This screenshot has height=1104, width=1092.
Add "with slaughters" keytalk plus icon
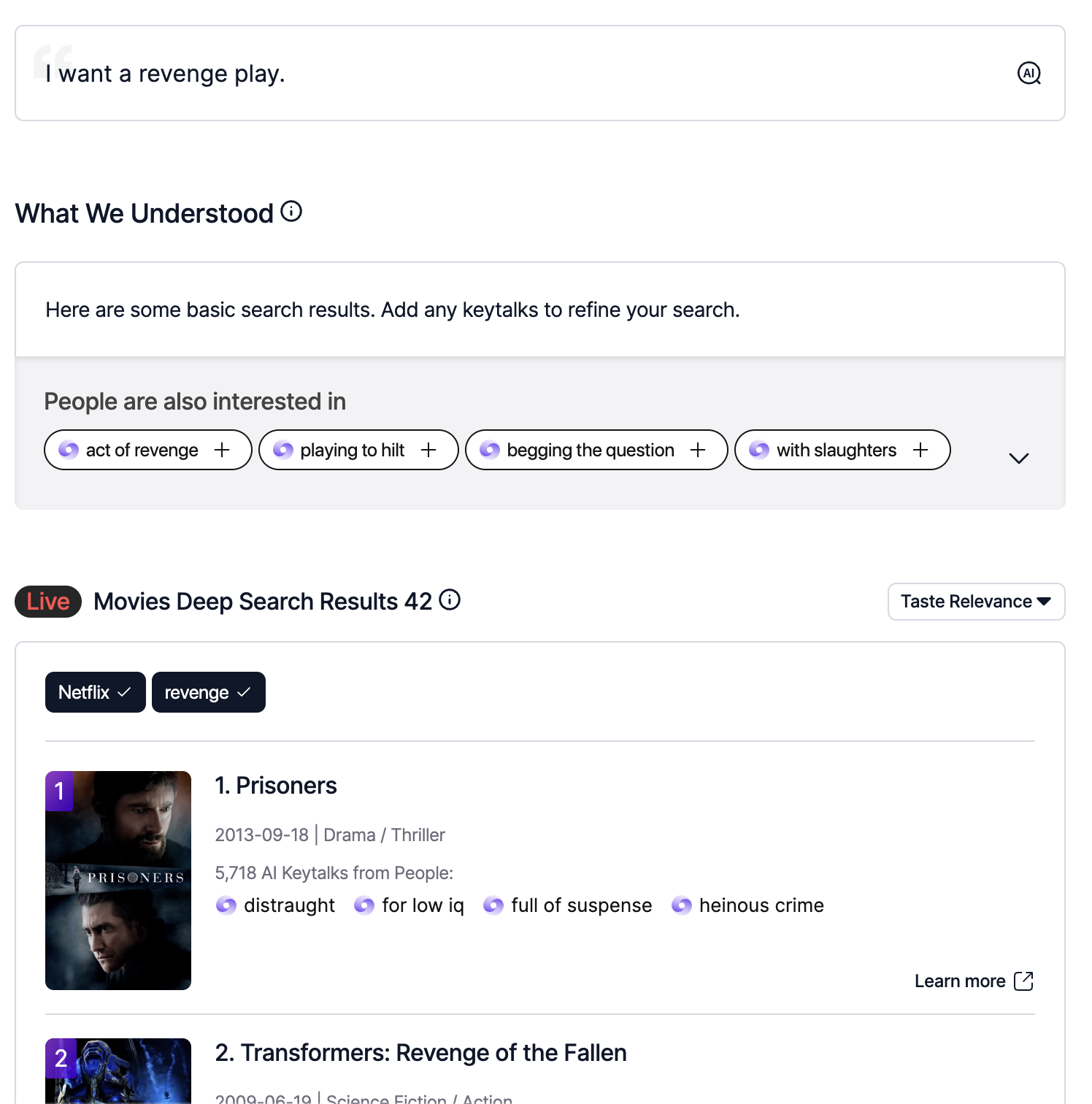click(920, 450)
